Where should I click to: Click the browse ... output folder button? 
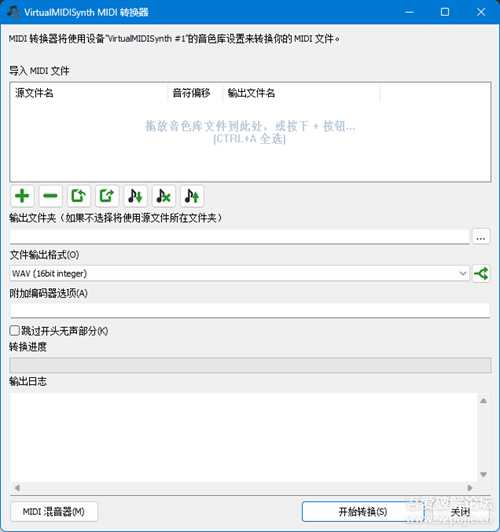tap(481, 236)
